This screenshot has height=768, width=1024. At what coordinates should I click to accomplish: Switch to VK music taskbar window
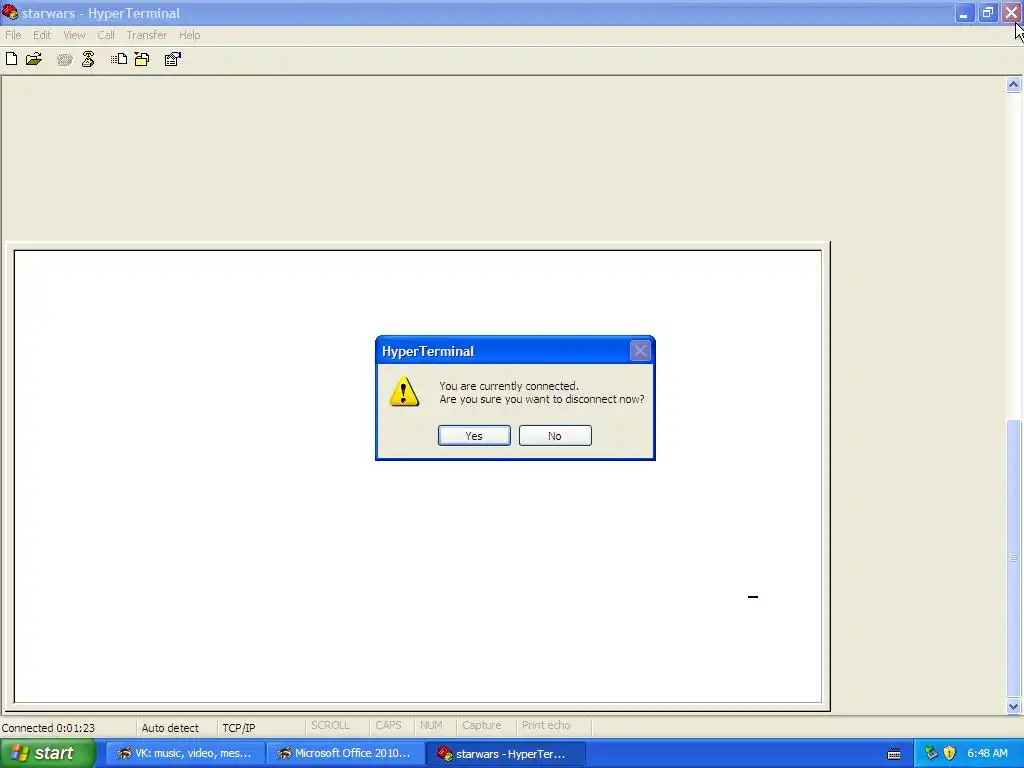(x=185, y=754)
